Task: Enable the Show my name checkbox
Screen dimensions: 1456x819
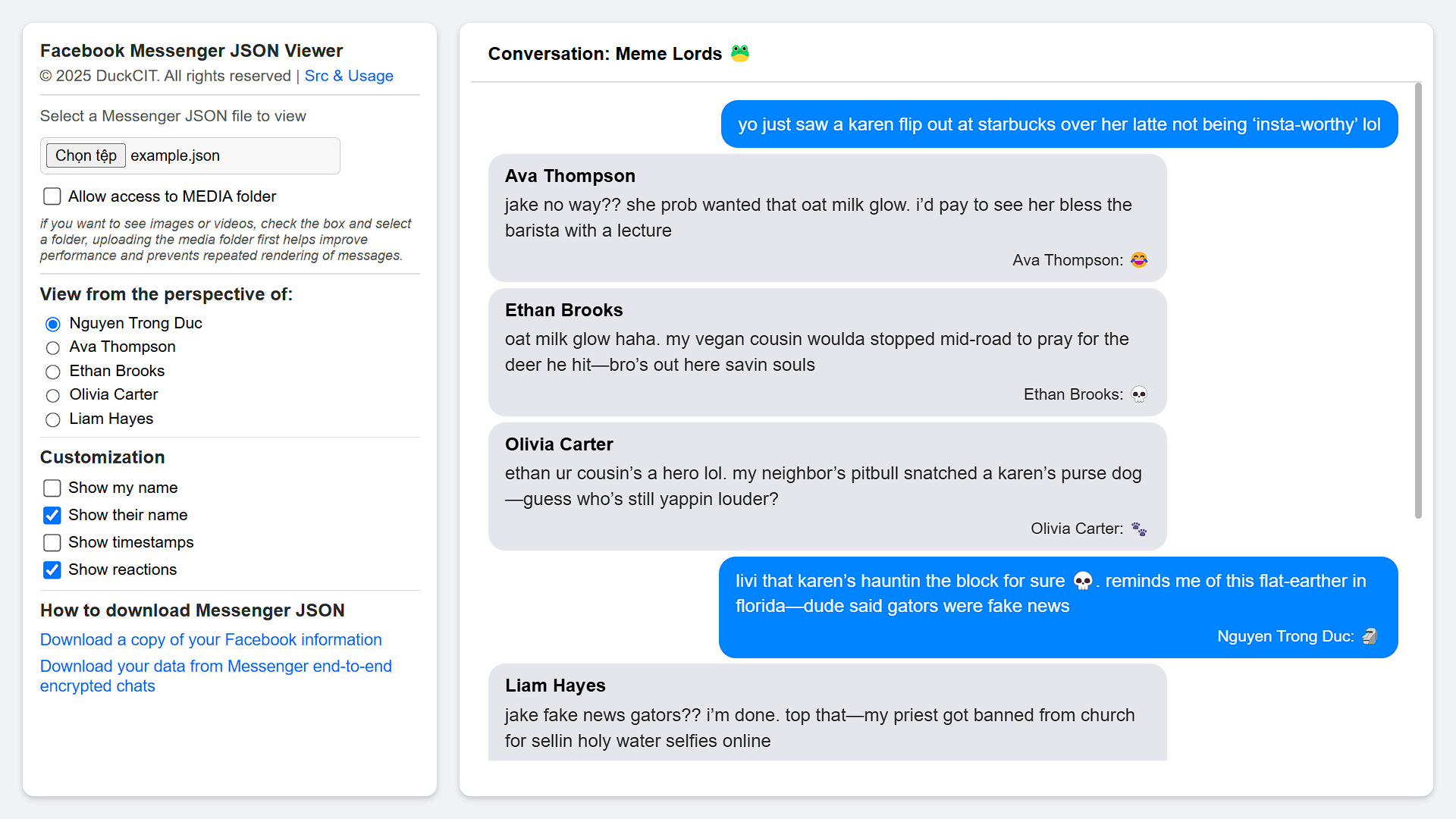Action: pyautogui.click(x=52, y=488)
